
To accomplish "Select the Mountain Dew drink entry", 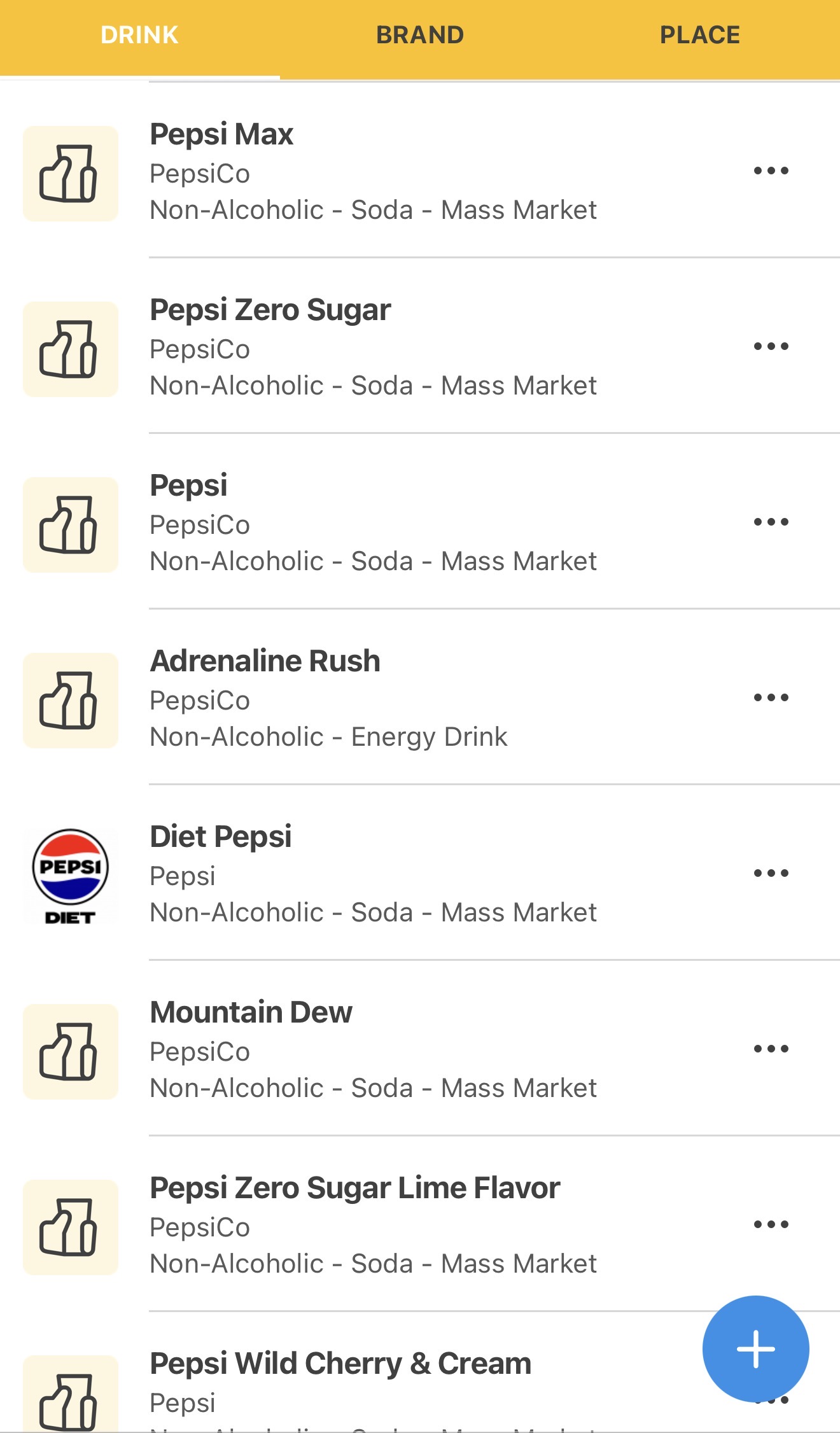I will click(x=373, y=1050).
